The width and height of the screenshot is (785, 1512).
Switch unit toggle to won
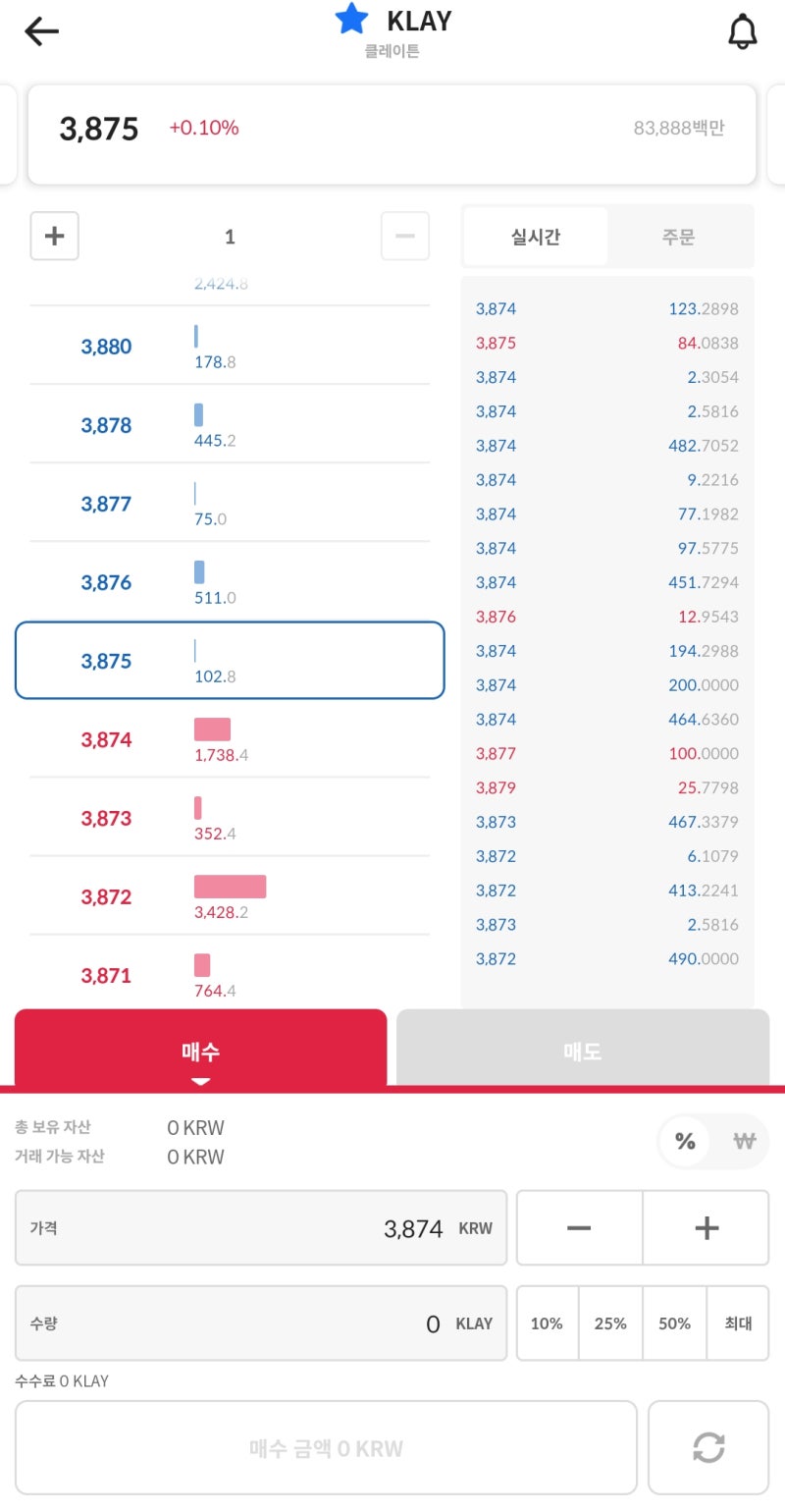click(x=745, y=1141)
